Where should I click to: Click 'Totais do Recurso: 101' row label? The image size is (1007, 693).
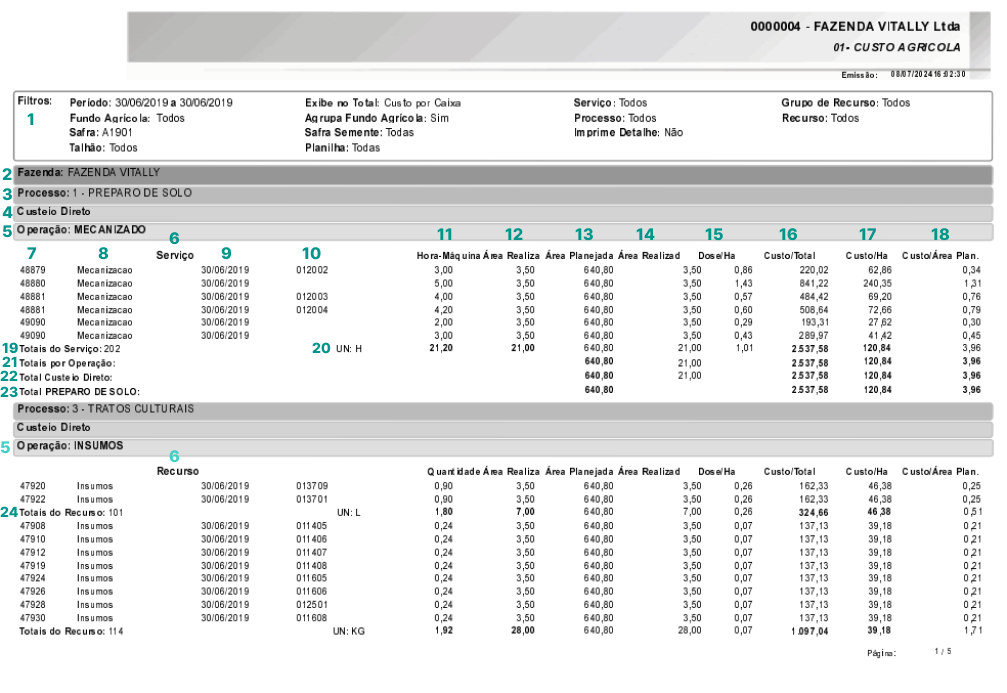tap(71, 513)
